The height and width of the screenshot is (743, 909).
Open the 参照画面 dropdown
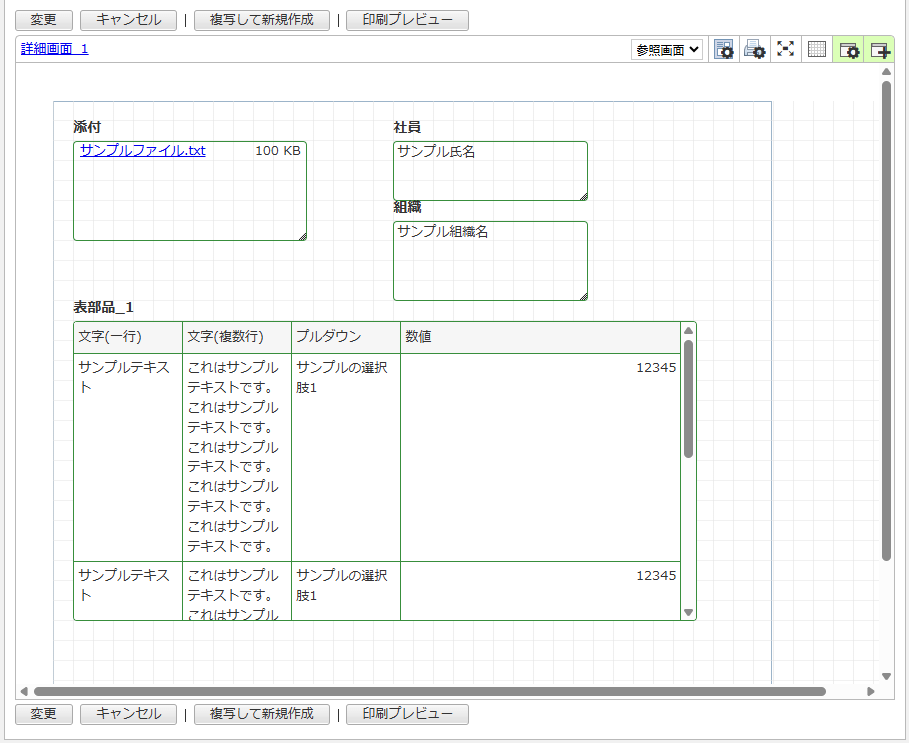tap(667, 49)
